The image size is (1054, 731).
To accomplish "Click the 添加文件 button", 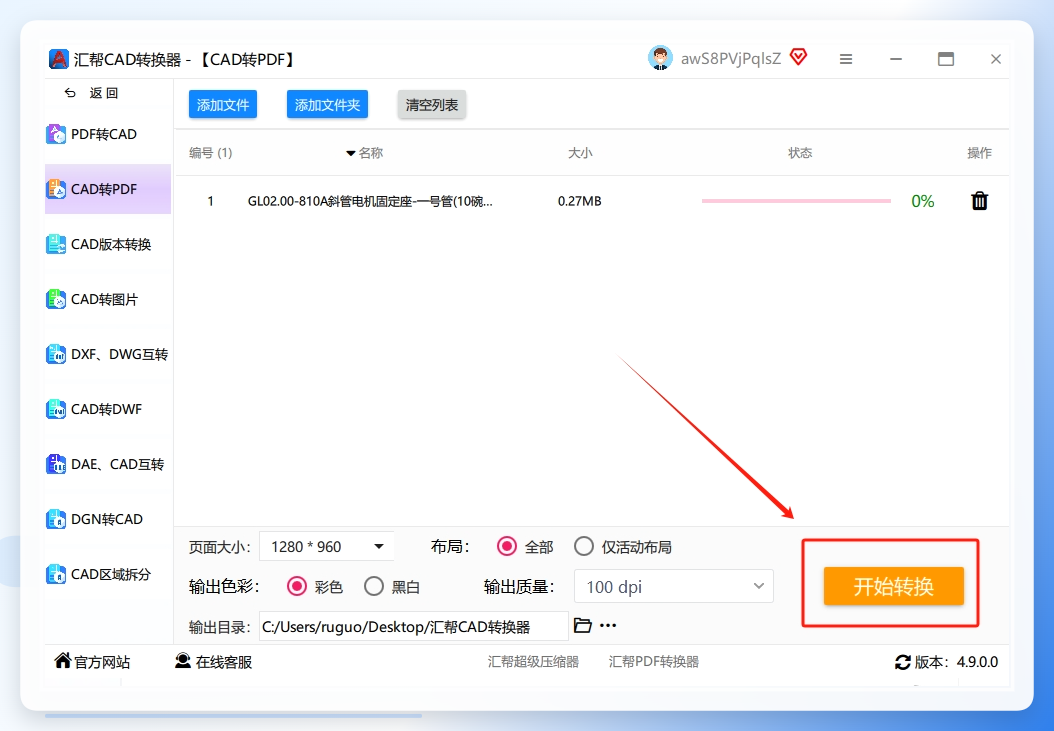I will (222, 104).
